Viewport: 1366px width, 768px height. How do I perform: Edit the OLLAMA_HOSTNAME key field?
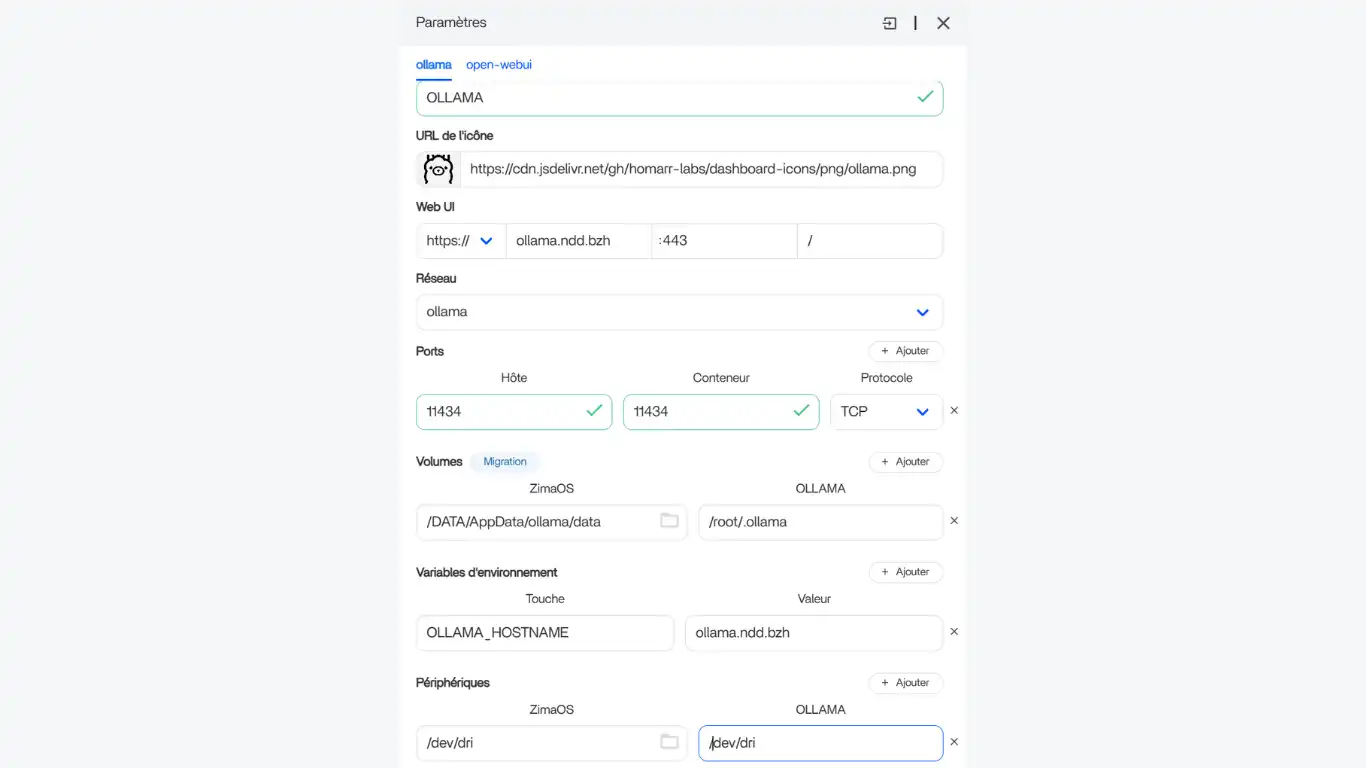click(x=545, y=633)
